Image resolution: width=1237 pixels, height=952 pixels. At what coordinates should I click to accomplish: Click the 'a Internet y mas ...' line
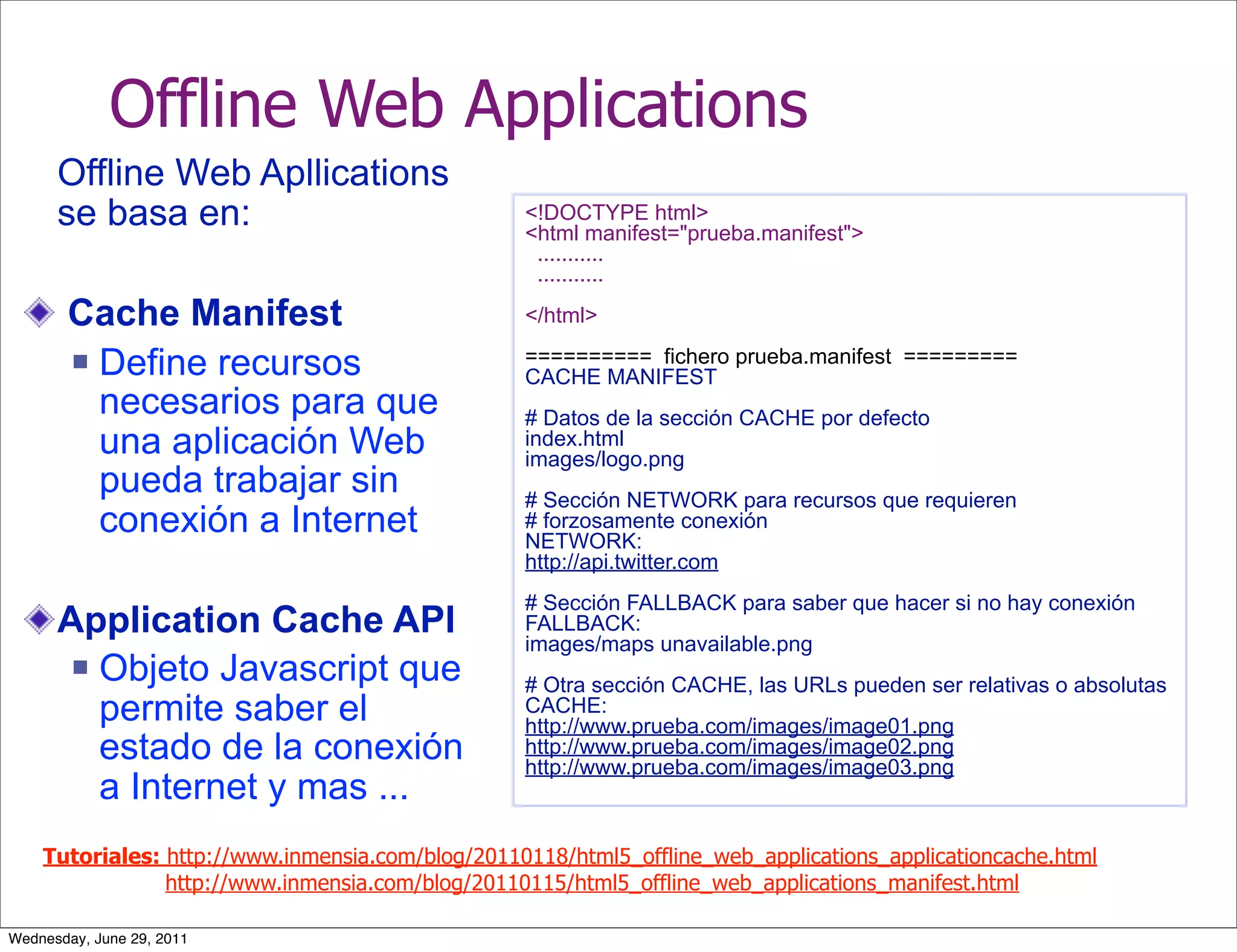pyautogui.click(x=254, y=786)
